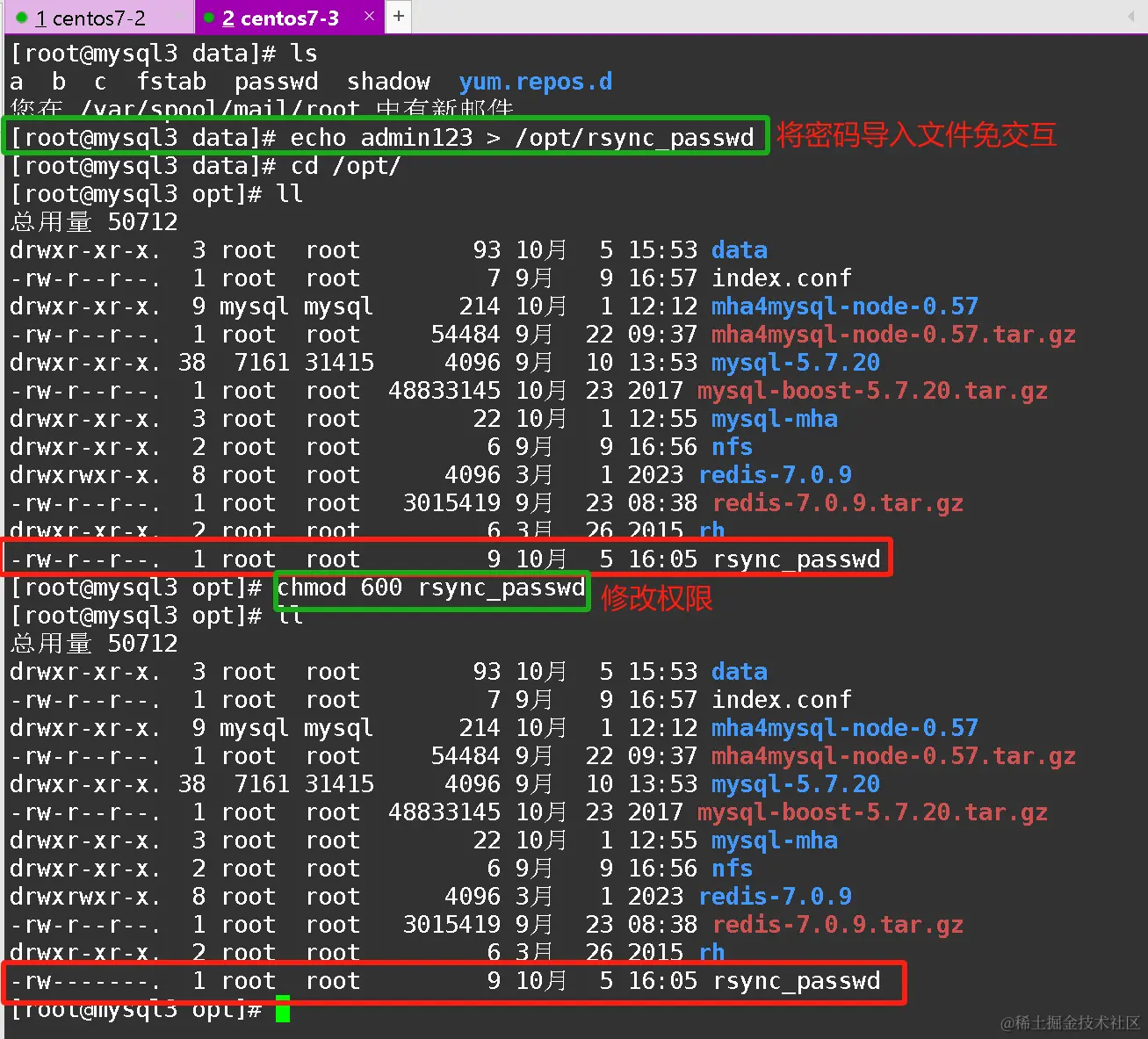Viewport: 1148px width, 1039px height.
Task: Switch to the "1 centos7-2" session tab
Action: click(97, 17)
